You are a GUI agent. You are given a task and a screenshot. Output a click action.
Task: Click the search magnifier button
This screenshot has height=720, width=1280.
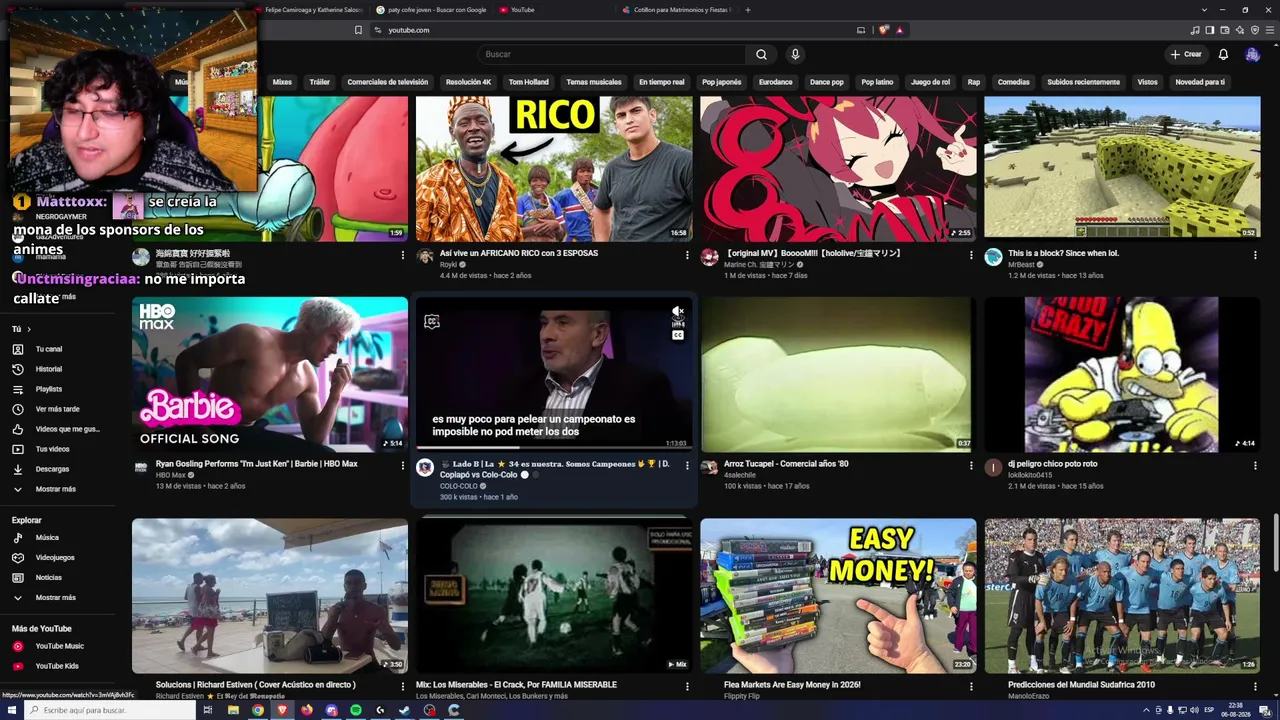pos(761,54)
